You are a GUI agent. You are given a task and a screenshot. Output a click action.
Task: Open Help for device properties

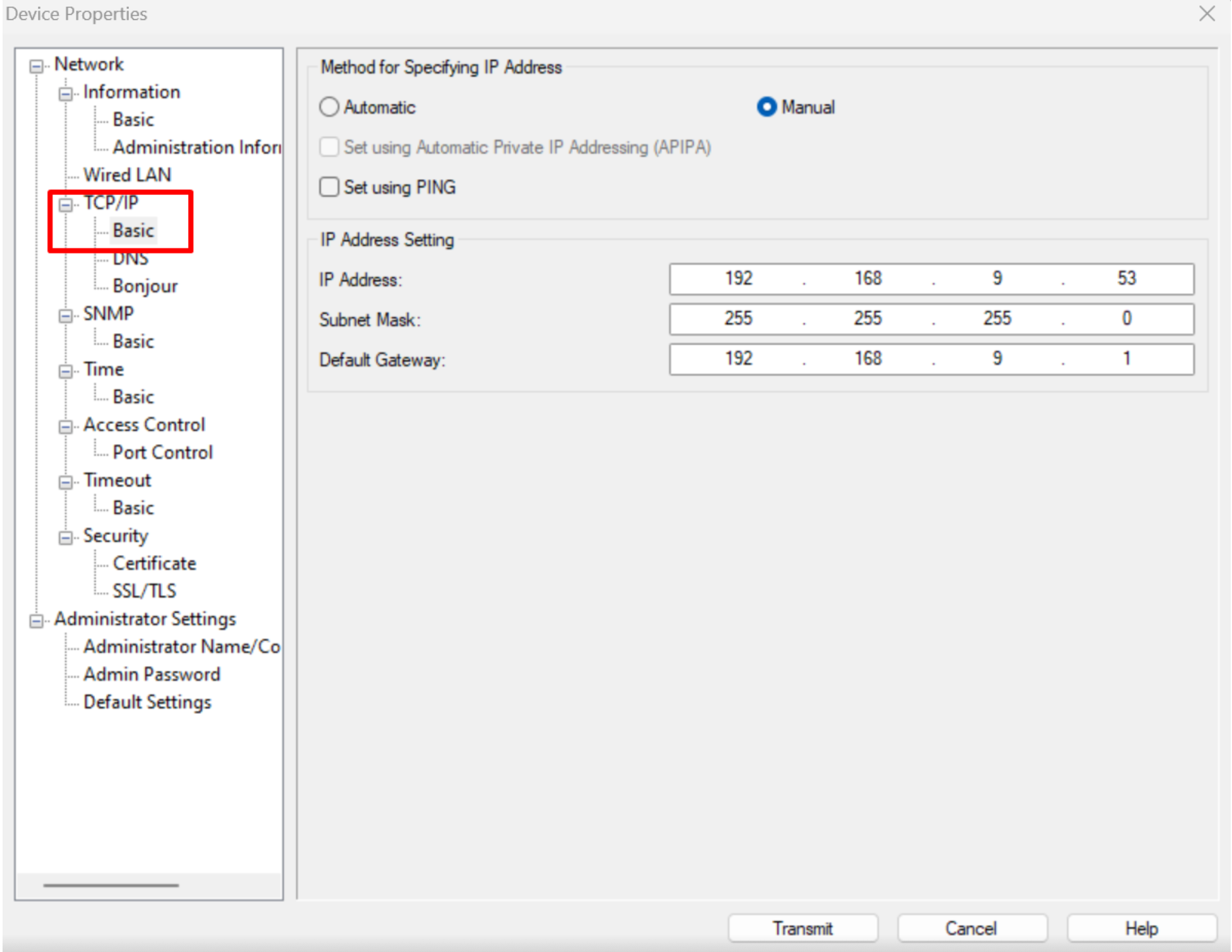(1141, 928)
